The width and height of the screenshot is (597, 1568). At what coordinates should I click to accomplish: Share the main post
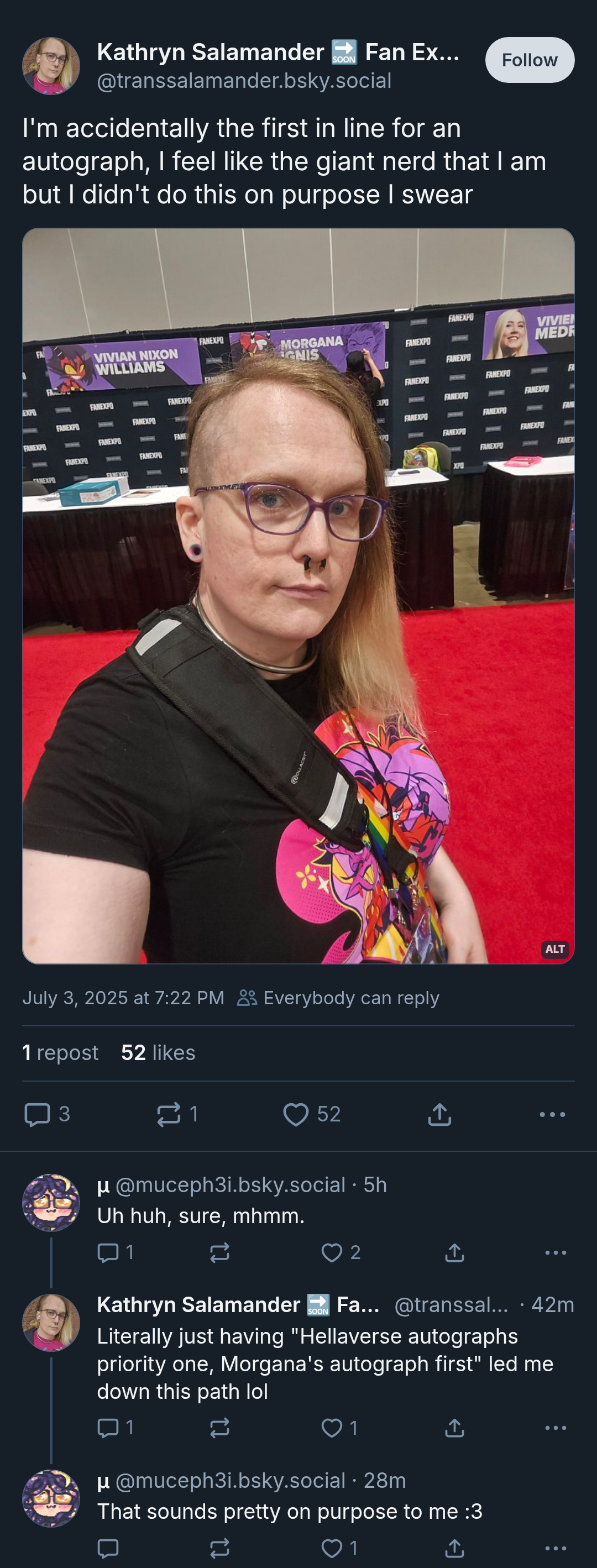[439, 1115]
